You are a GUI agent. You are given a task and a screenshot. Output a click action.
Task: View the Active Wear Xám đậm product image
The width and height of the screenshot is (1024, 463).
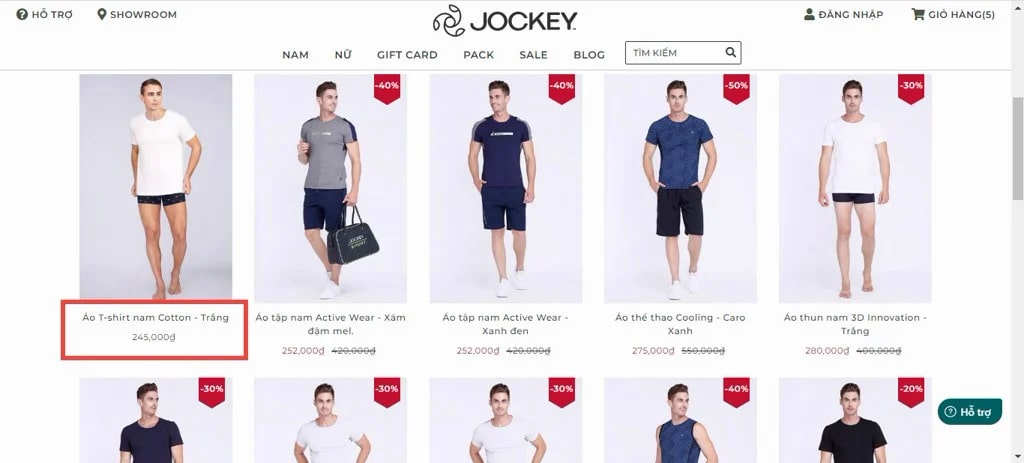330,188
